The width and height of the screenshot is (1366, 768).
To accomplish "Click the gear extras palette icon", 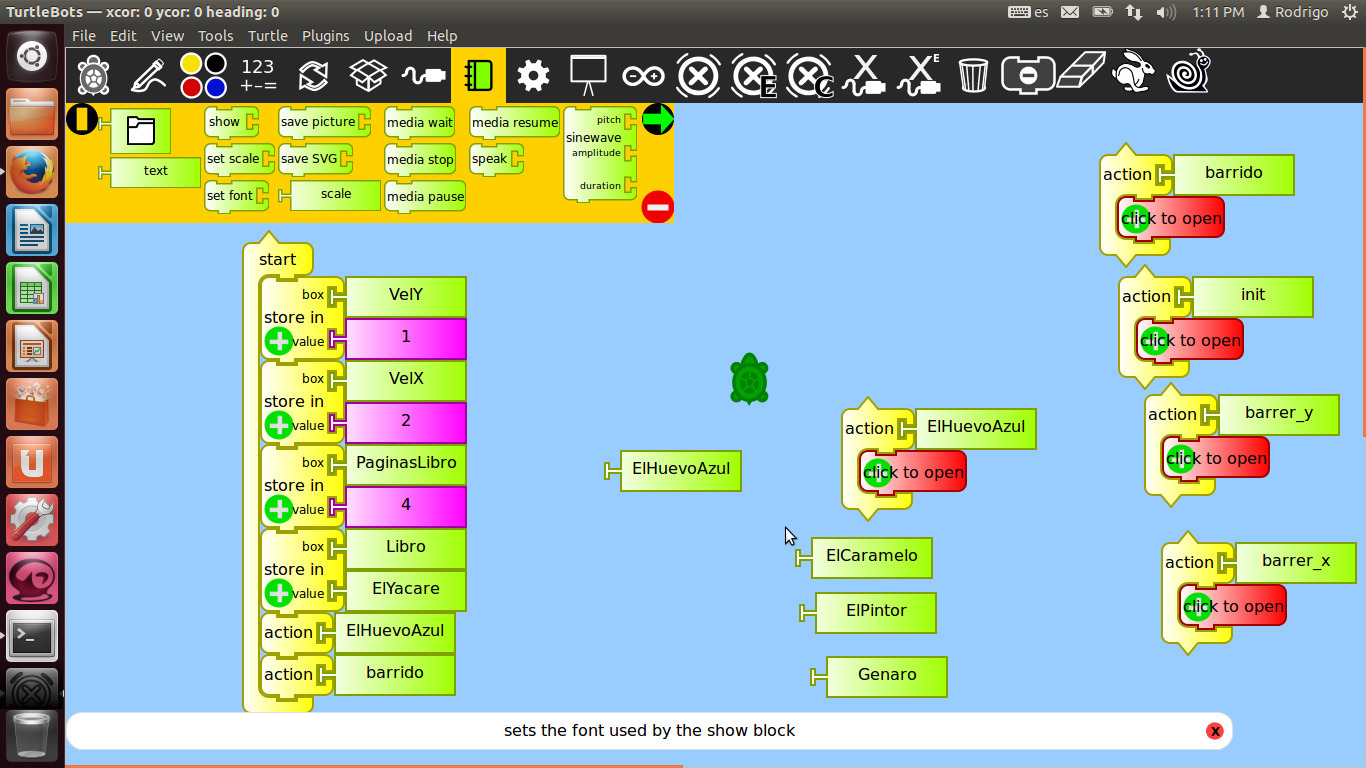I will pyautogui.click(x=533, y=75).
